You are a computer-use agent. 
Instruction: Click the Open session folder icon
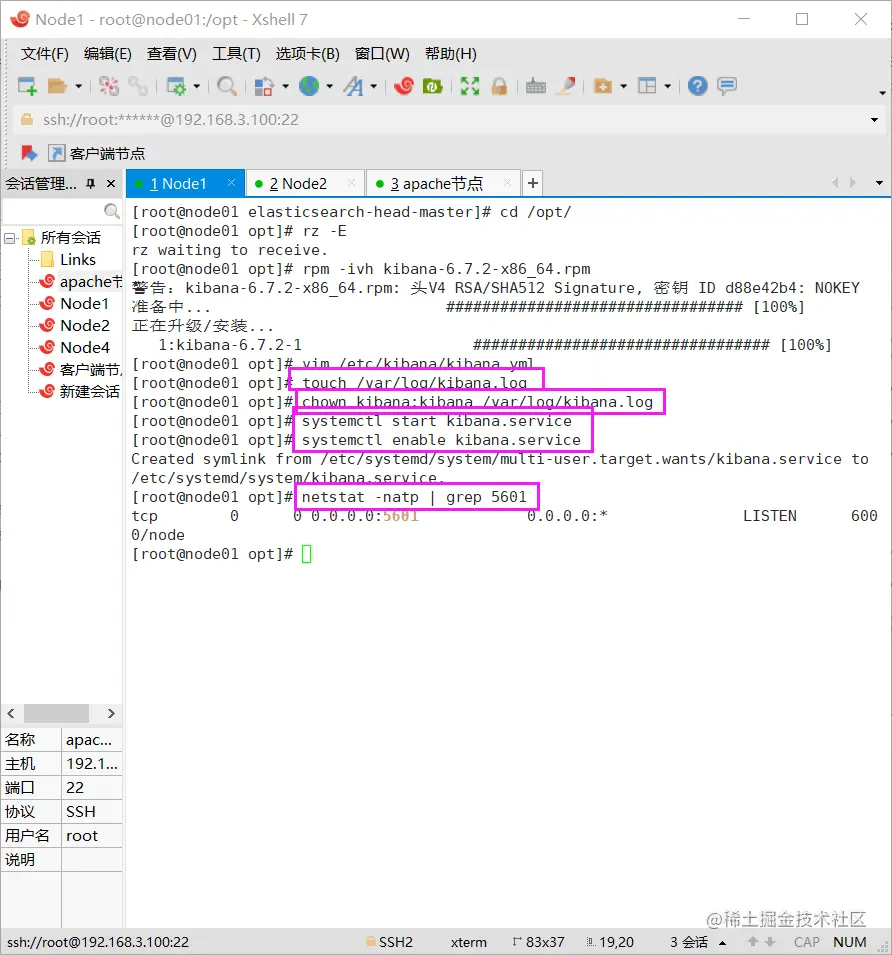point(57,86)
